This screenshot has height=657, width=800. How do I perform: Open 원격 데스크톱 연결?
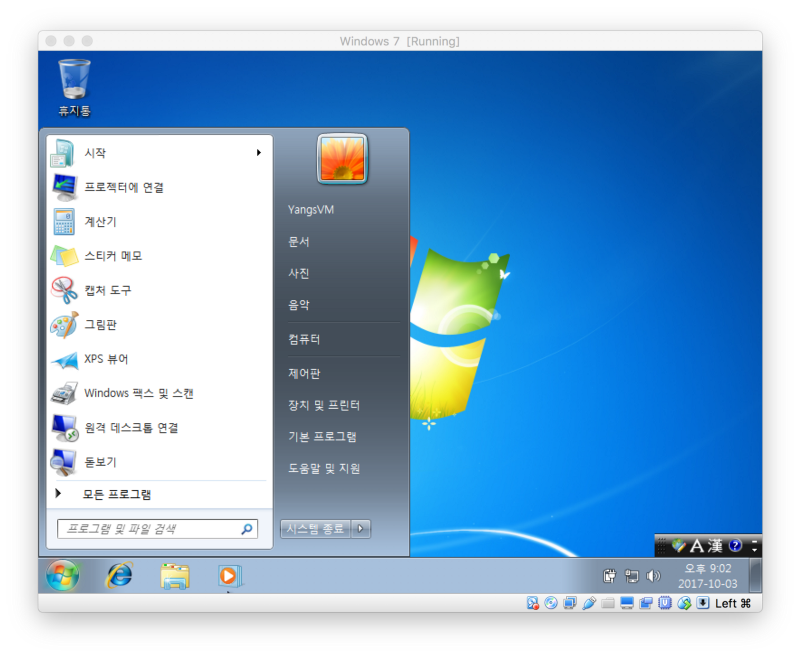click(x=158, y=427)
